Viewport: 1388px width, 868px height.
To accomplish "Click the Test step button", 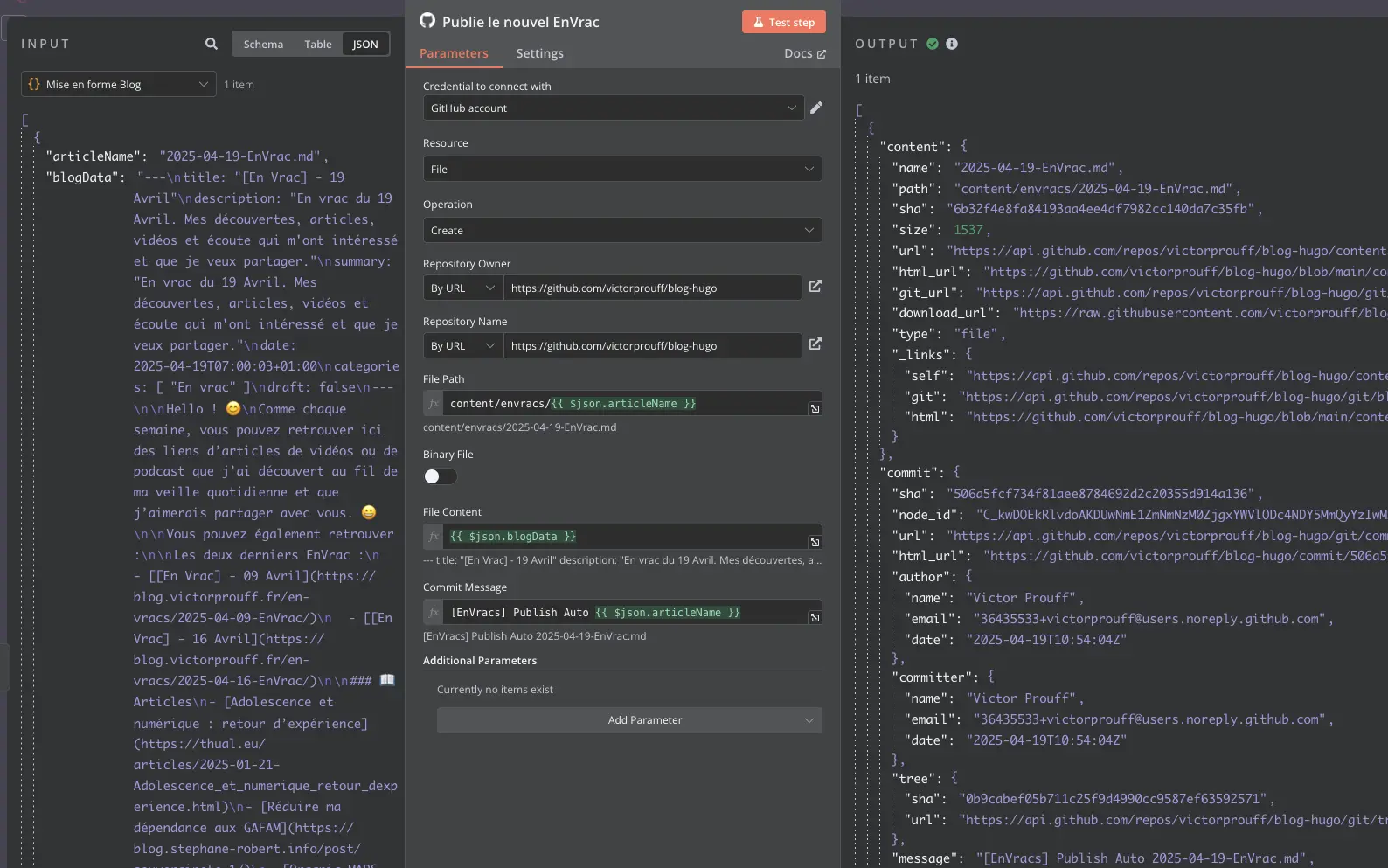I will [784, 22].
